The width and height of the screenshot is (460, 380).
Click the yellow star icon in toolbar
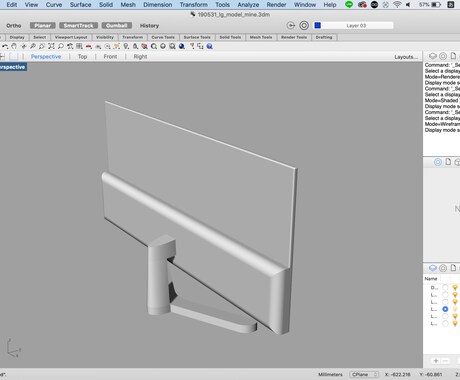pyautogui.click(x=117, y=46)
